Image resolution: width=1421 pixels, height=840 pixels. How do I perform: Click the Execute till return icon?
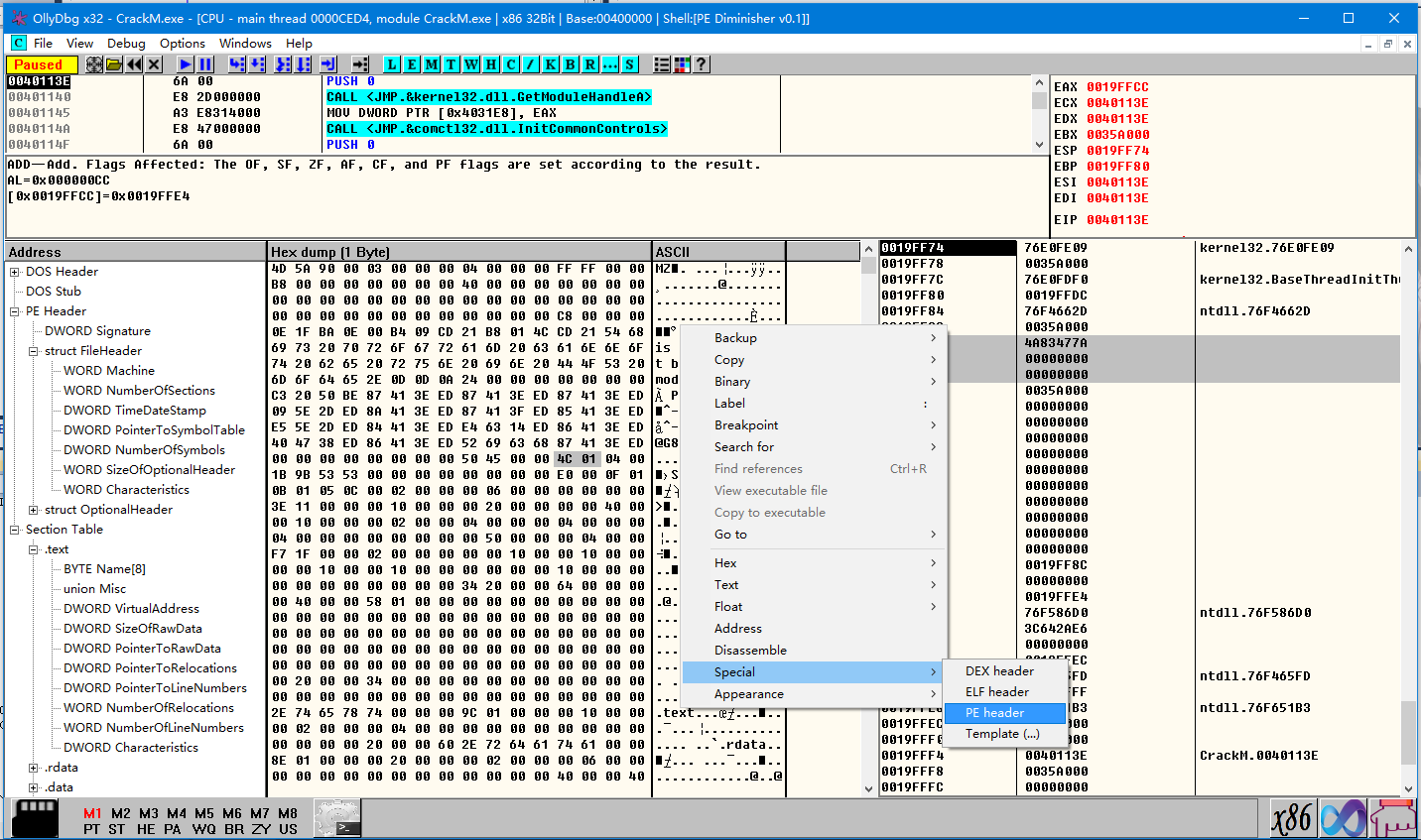(328, 64)
